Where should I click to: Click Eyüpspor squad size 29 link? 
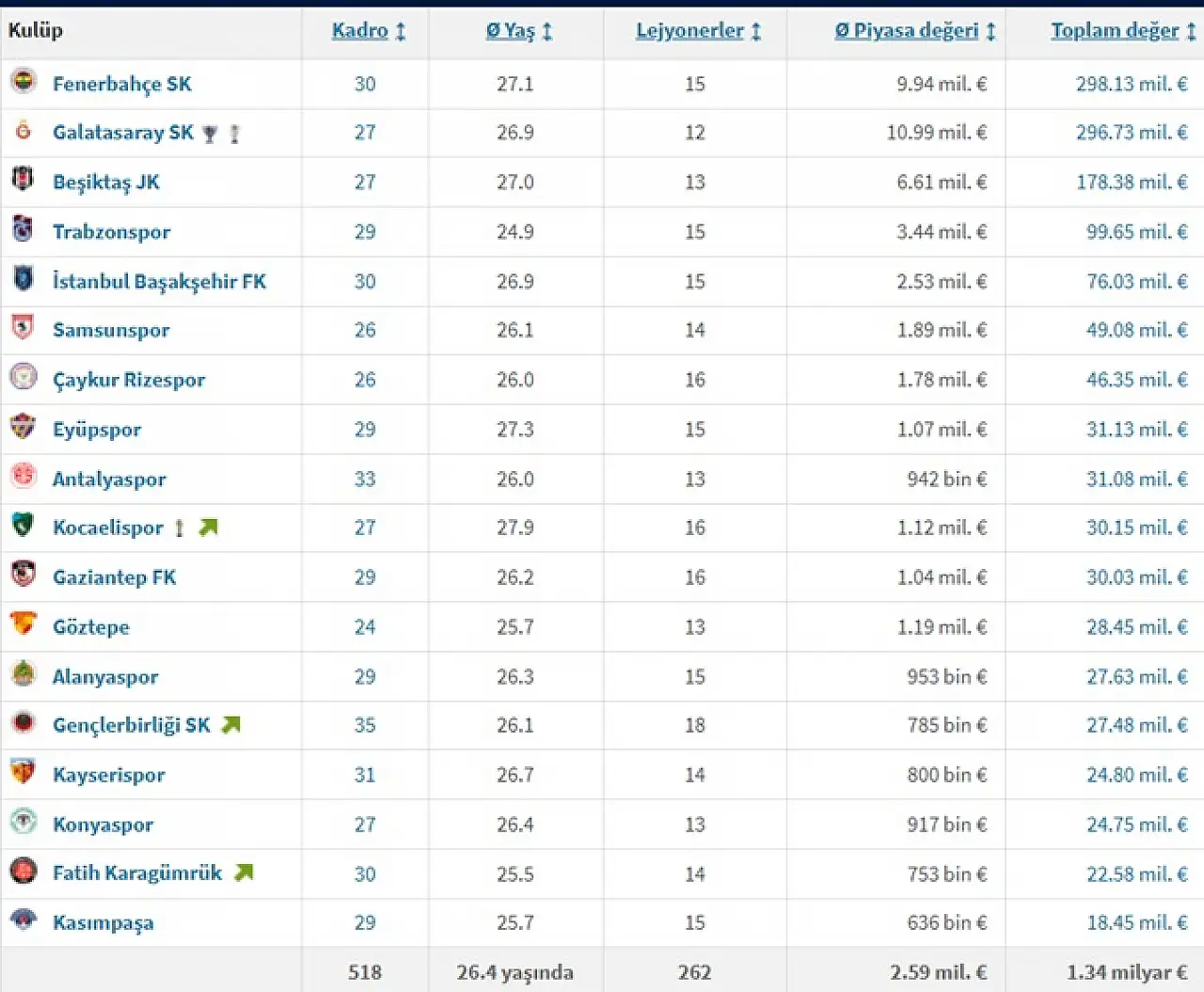365,430
